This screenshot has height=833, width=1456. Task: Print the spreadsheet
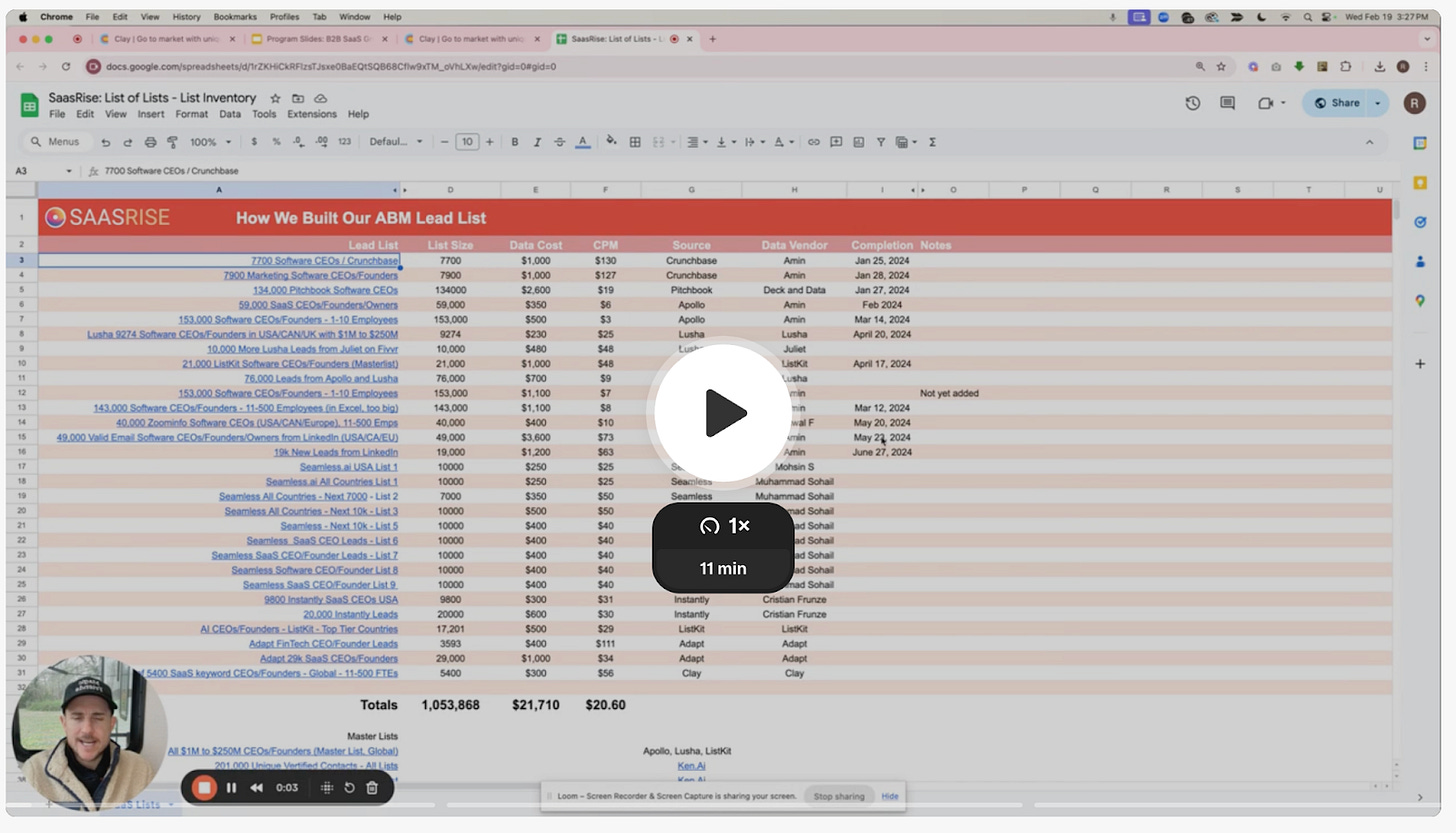(150, 142)
